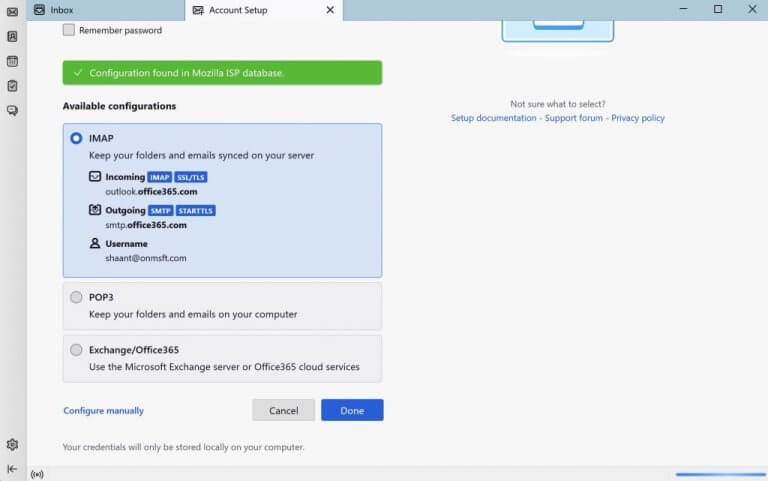Click the incoming IMAP protocol badge
Image resolution: width=768 pixels, height=481 pixels.
point(160,177)
